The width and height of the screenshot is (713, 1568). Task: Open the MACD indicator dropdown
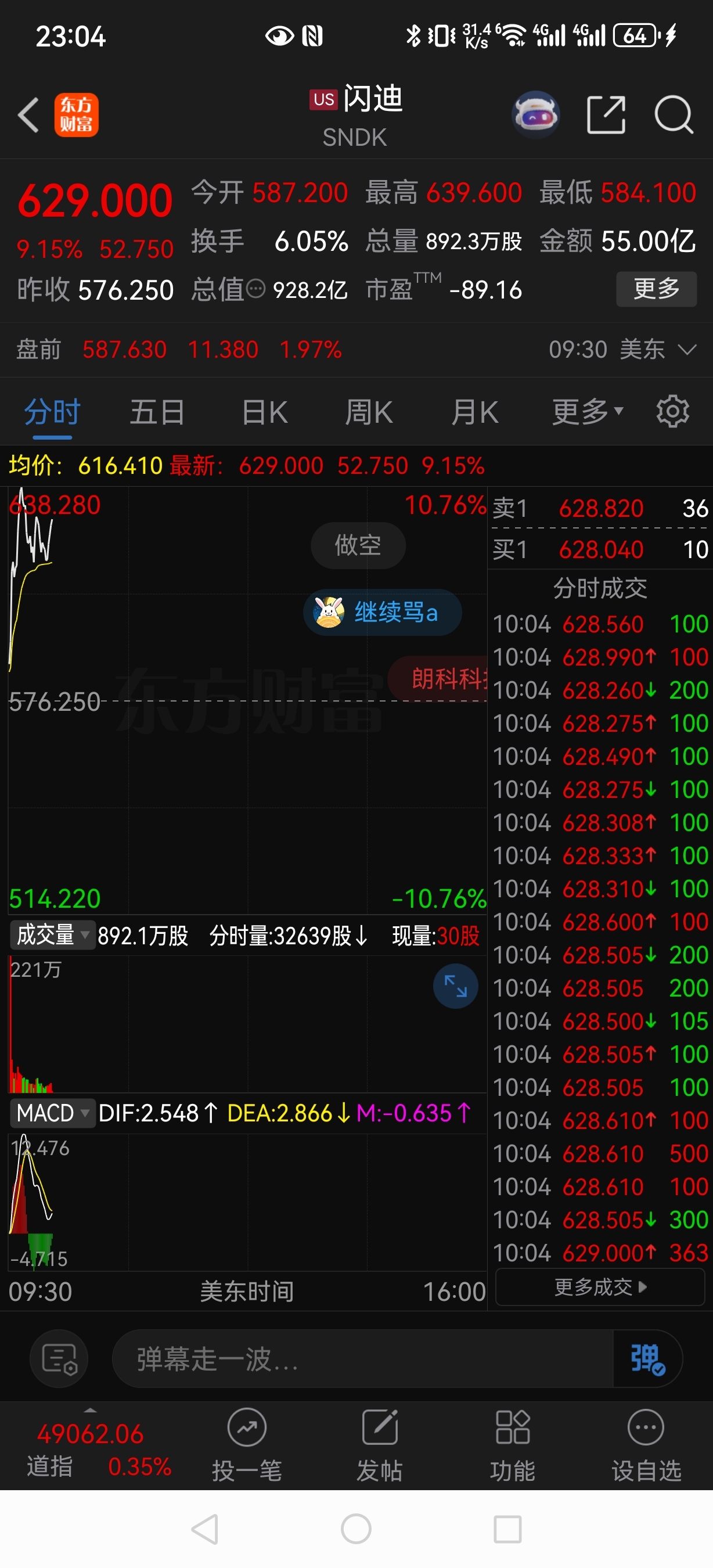point(52,1113)
